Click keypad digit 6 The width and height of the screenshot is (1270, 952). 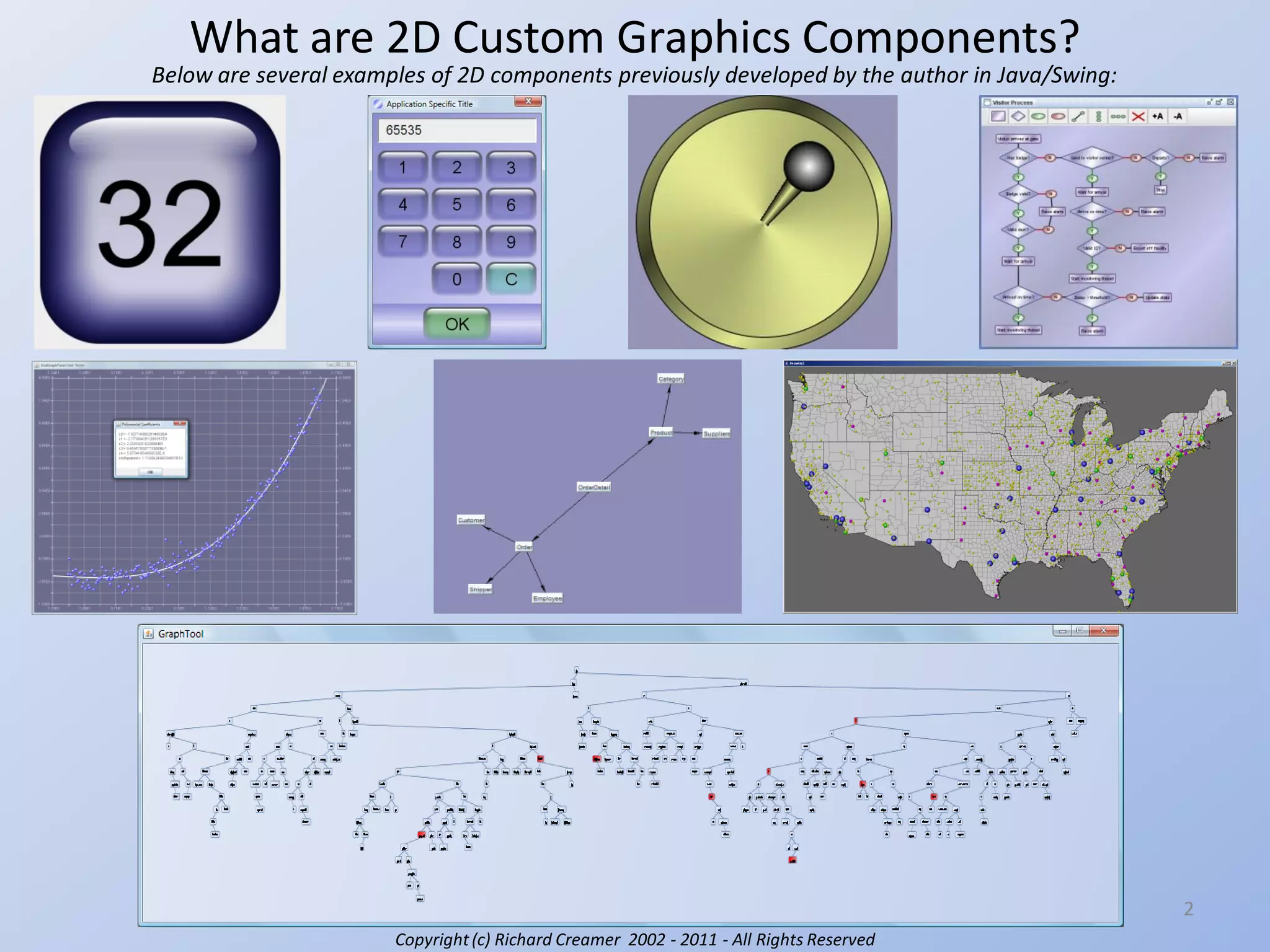pos(511,205)
